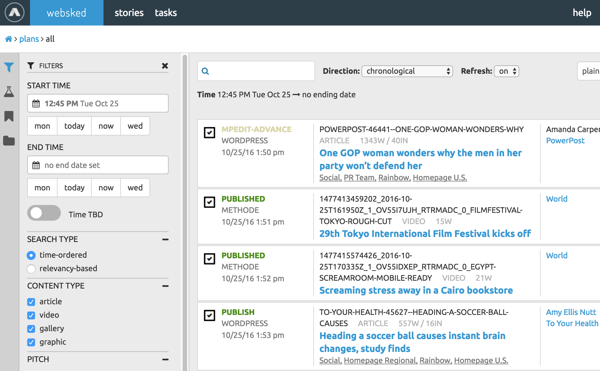Toggle the Time TBD switch

pos(44,213)
